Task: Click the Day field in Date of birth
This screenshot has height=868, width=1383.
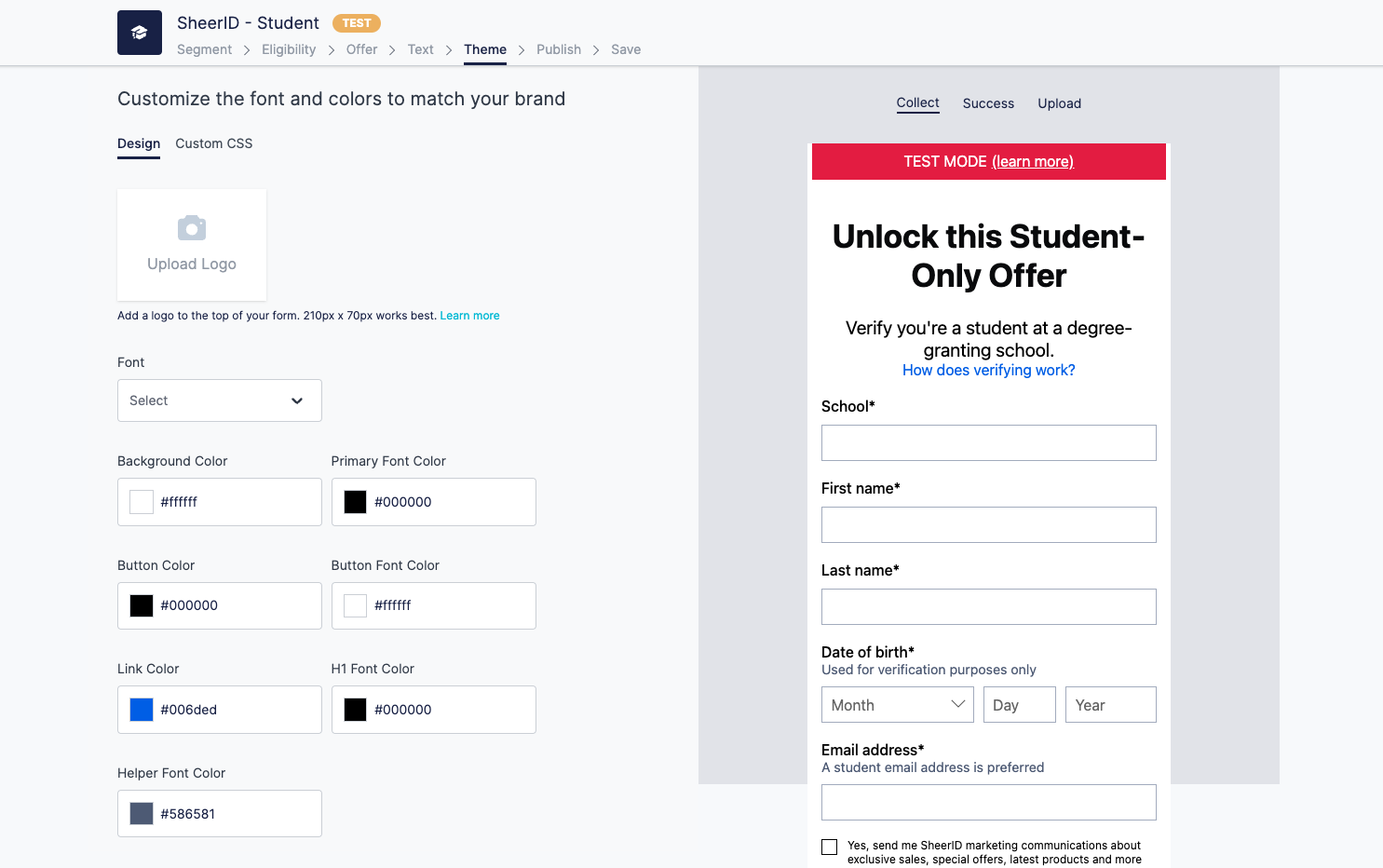Action: 1019,704
